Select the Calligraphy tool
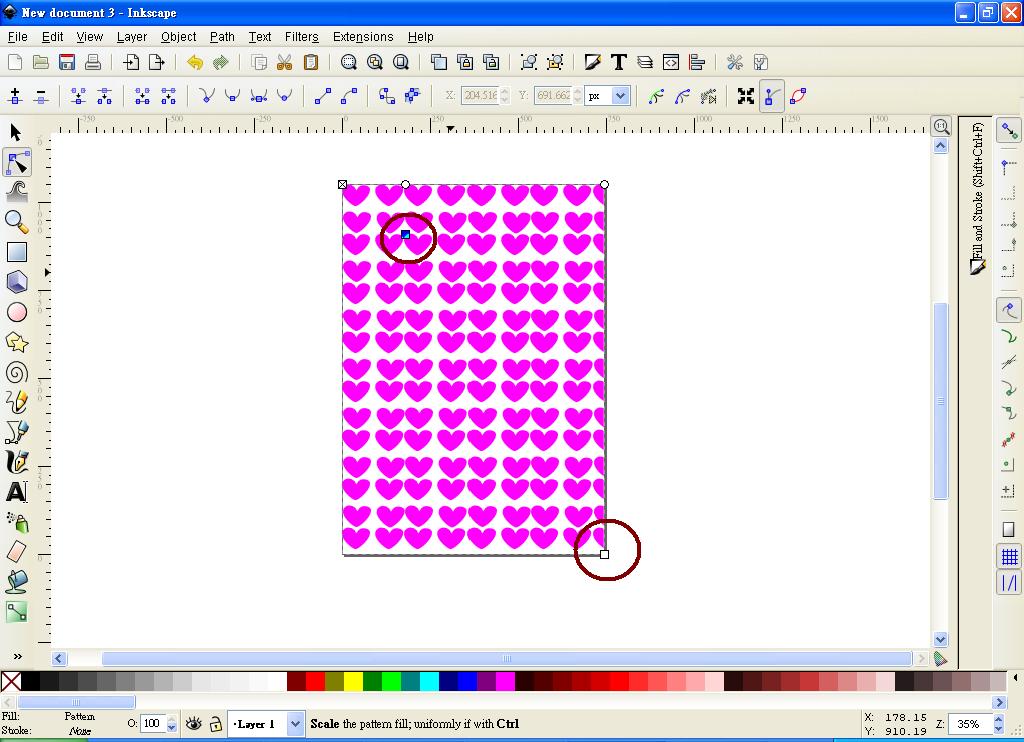The width and height of the screenshot is (1024, 742). (16, 462)
